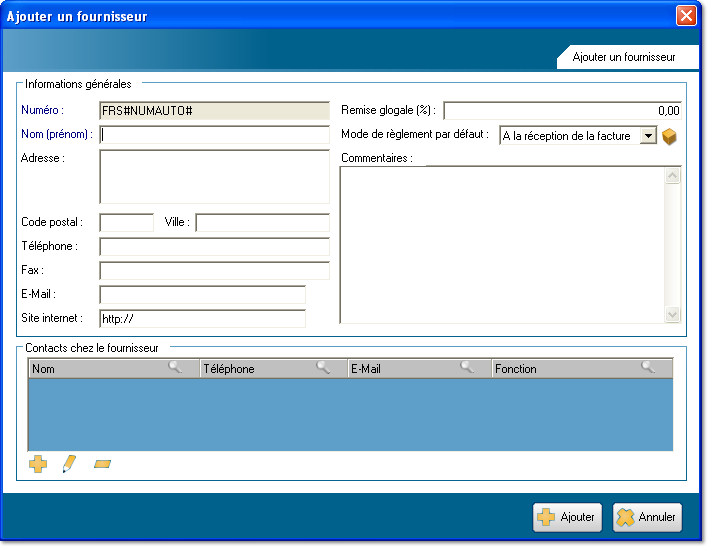Viewport: 712px width, 551px height.
Task: Click search icon in Téléphone column header
Action: [x=324, y=368]
